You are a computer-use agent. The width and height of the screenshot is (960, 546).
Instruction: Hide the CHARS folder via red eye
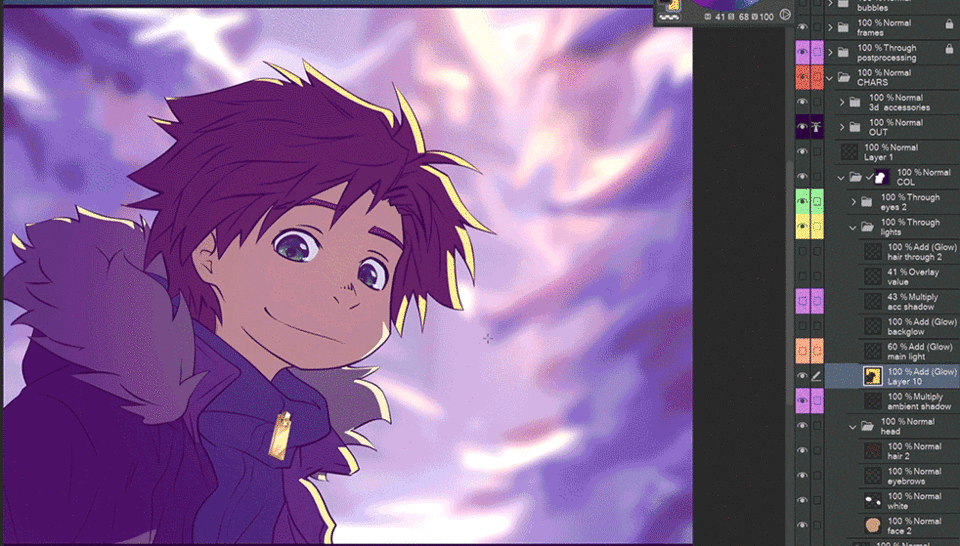802,77
